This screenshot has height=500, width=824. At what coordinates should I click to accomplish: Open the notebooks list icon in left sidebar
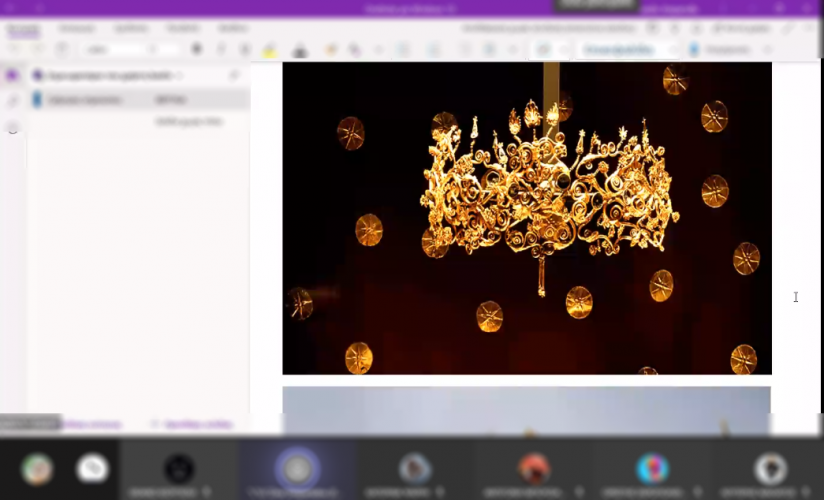point(13,75)
